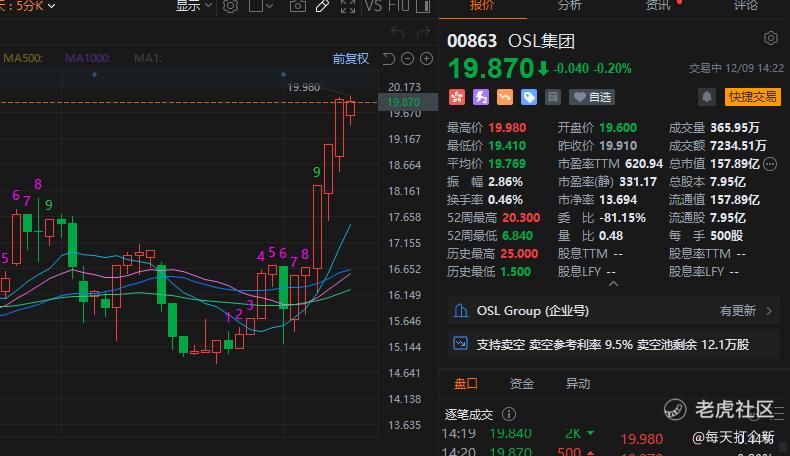The width and height of the screenshot is (790, 456).
Task: Select the 异动 unusual activity tab
Action: click(577, 383)
